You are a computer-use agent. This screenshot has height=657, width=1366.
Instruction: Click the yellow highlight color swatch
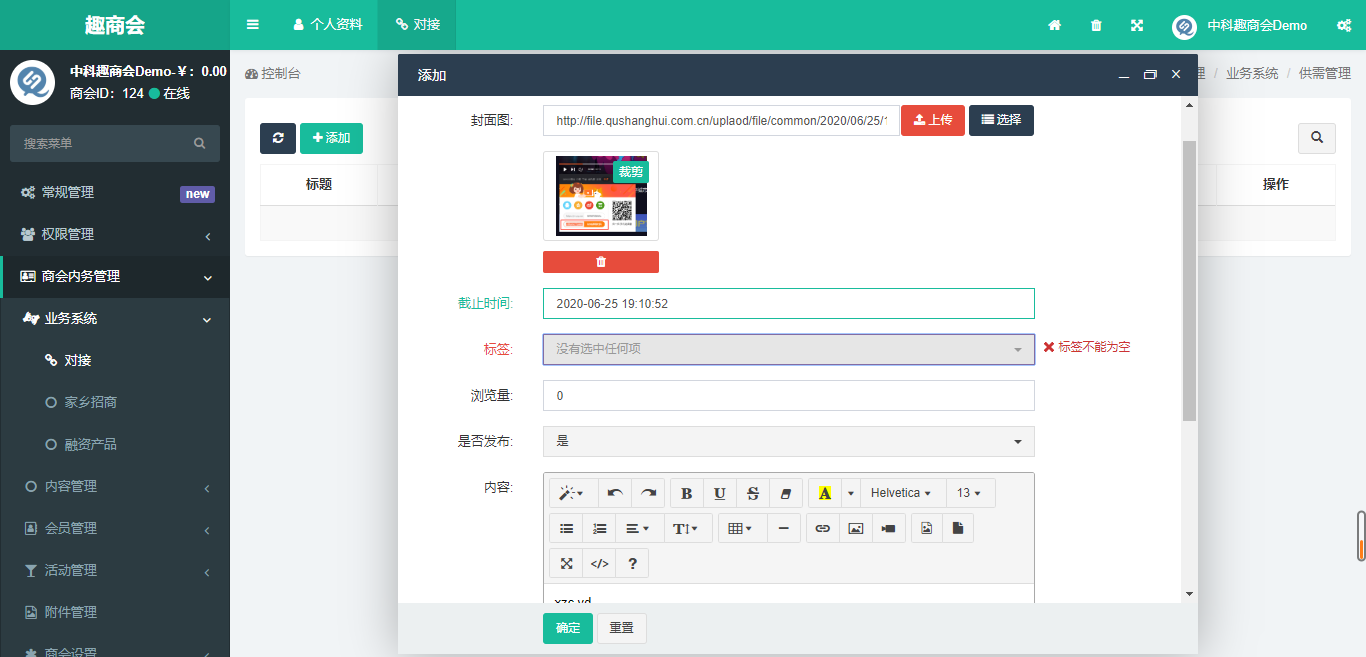tap(824, 493)
